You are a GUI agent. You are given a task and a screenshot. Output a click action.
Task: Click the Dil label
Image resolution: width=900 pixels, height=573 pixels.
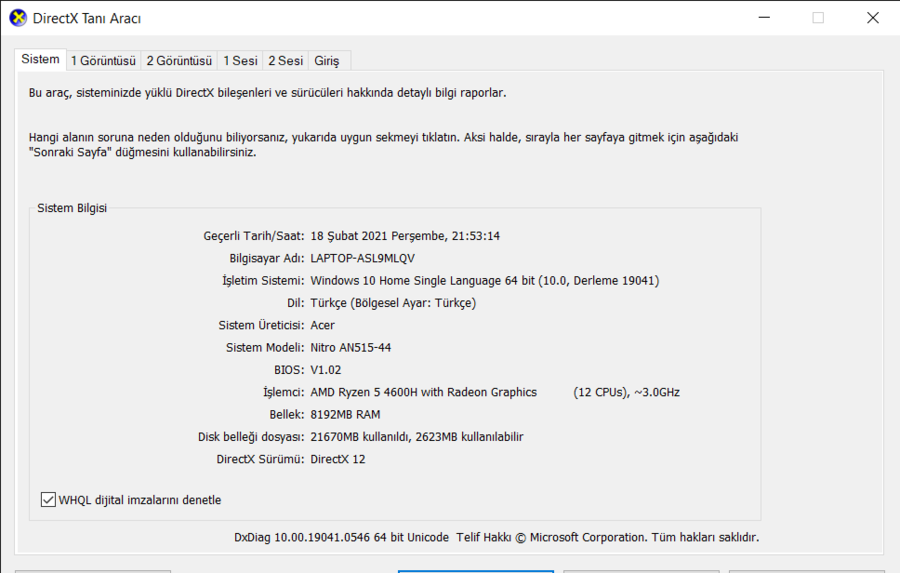click(296, 303)
